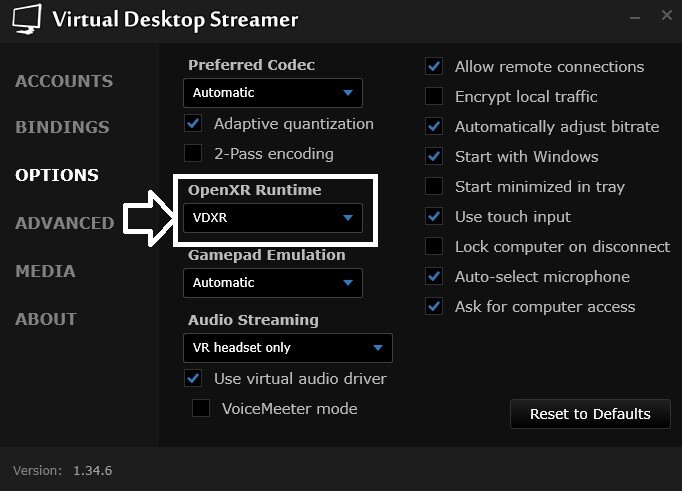Enable VoiceMeeter mode
Image resolution: width=682 pixels, height=491 pixels.
(201, 408)
